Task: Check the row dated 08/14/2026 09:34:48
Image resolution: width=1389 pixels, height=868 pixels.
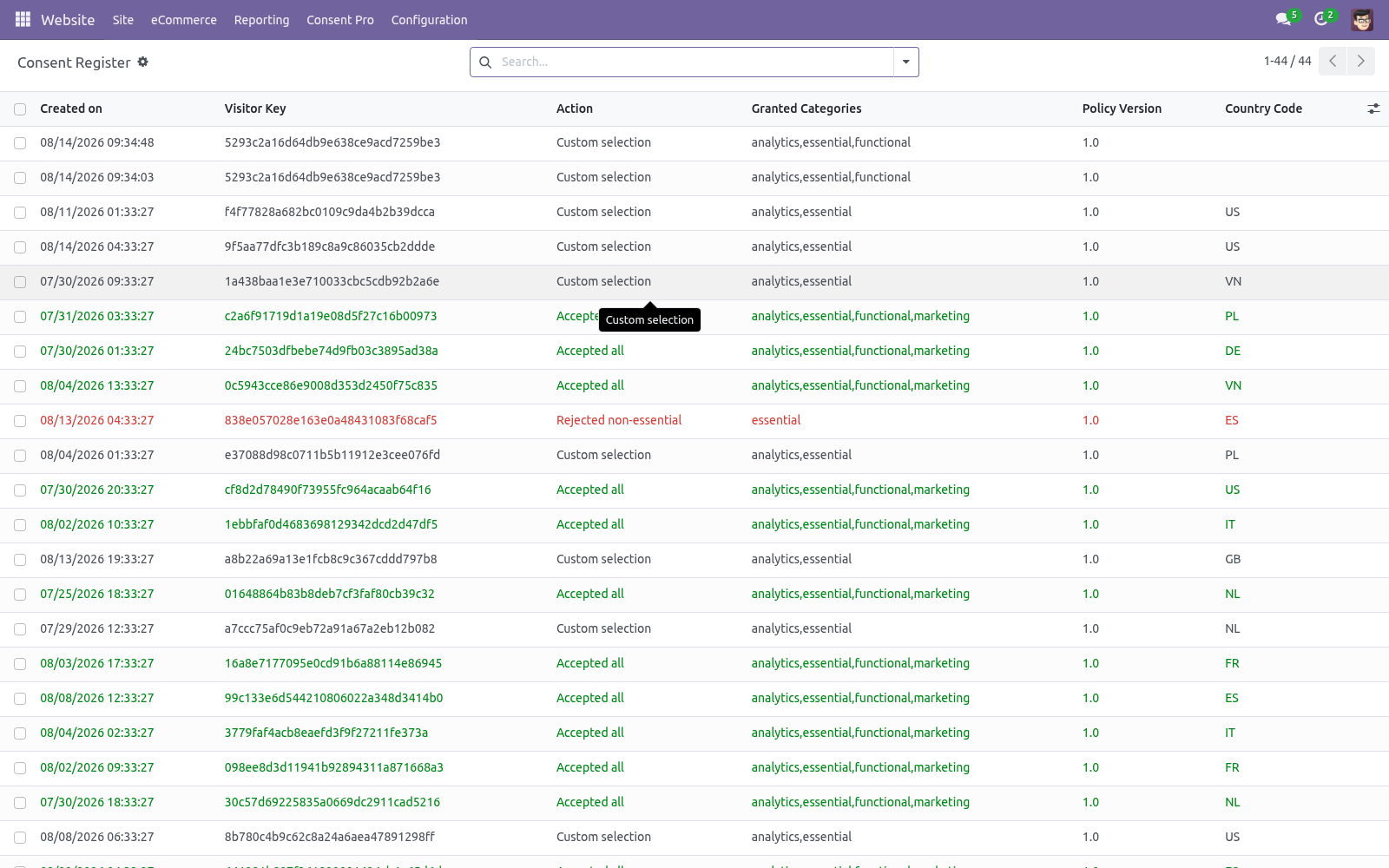Action: 20,143
